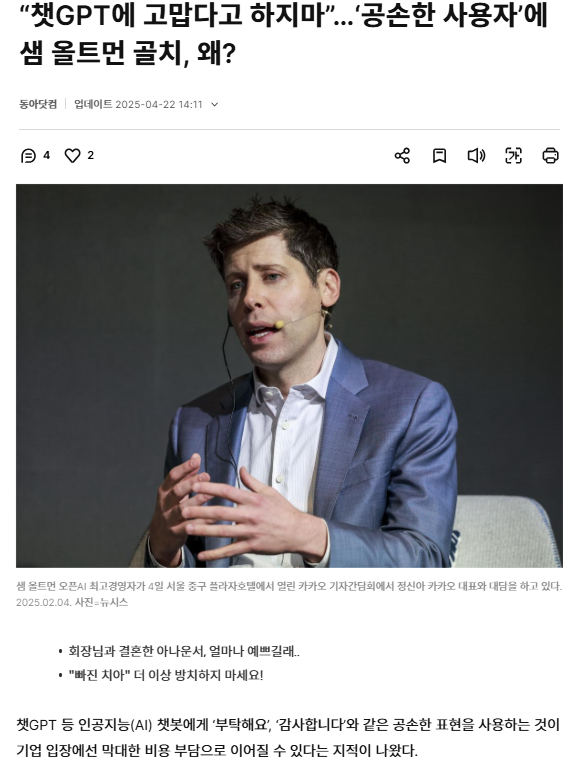
Task: Click the '샘 올트먼 골치, 왜?' headline line
Action: pyautogui.click(x=128, y=53)
